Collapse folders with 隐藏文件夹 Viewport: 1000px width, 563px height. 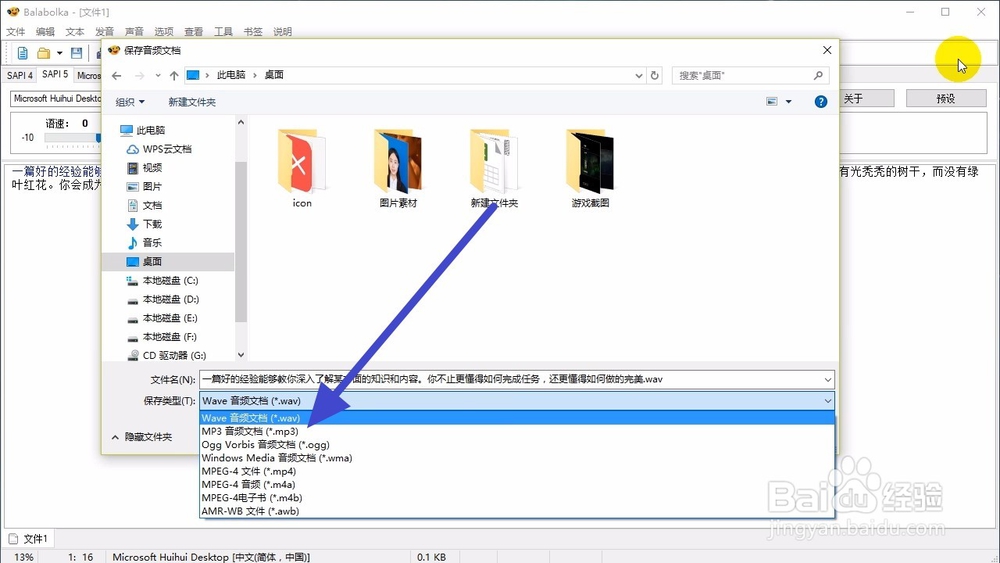pyautogui.click(x=142, y=437)
